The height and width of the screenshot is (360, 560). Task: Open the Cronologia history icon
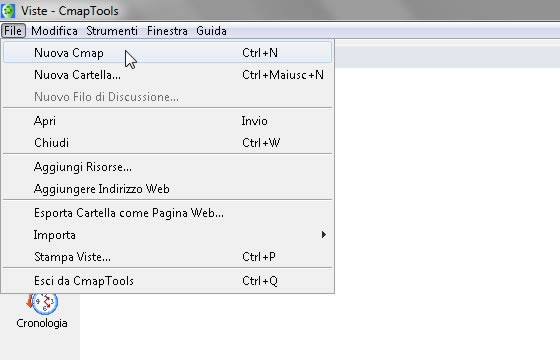(43, 304)
